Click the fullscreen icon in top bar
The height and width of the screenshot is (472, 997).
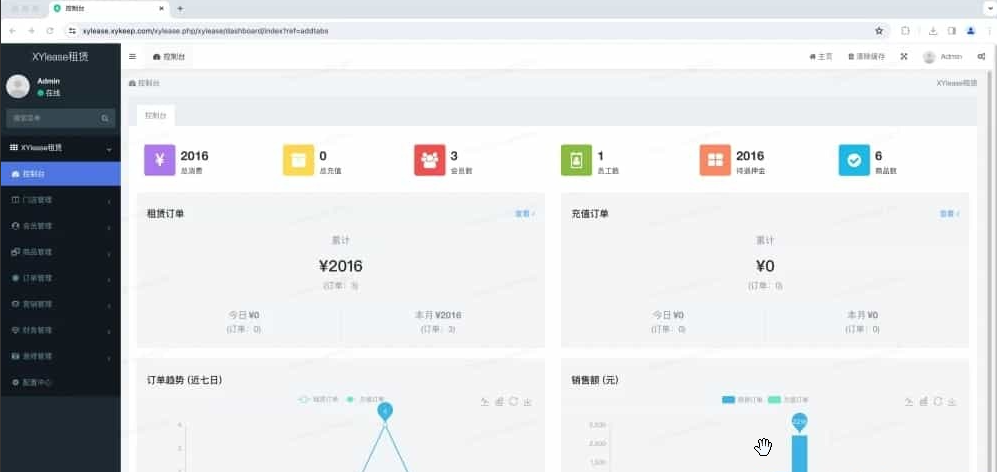[904, 56]
